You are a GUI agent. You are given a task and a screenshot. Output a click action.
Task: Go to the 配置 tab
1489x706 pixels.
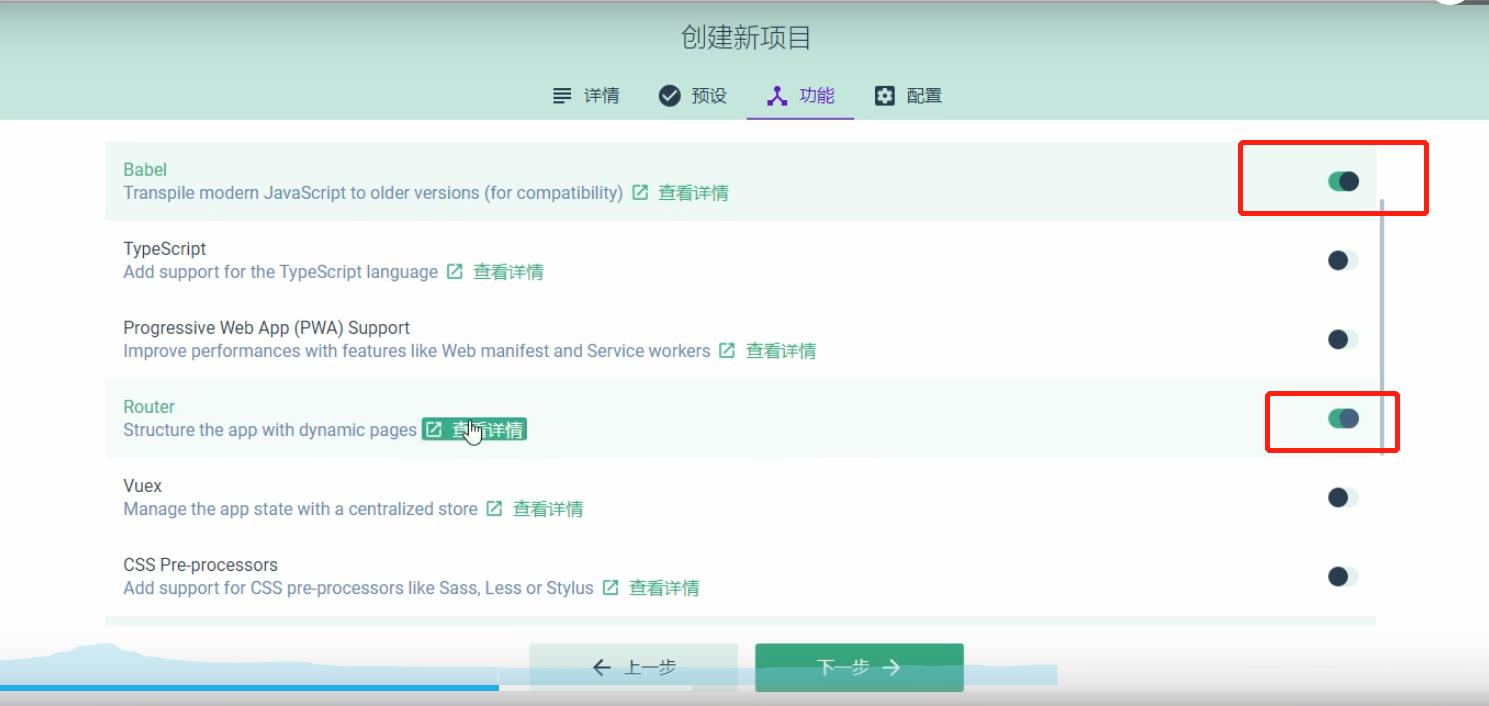[x=908, y=96]
